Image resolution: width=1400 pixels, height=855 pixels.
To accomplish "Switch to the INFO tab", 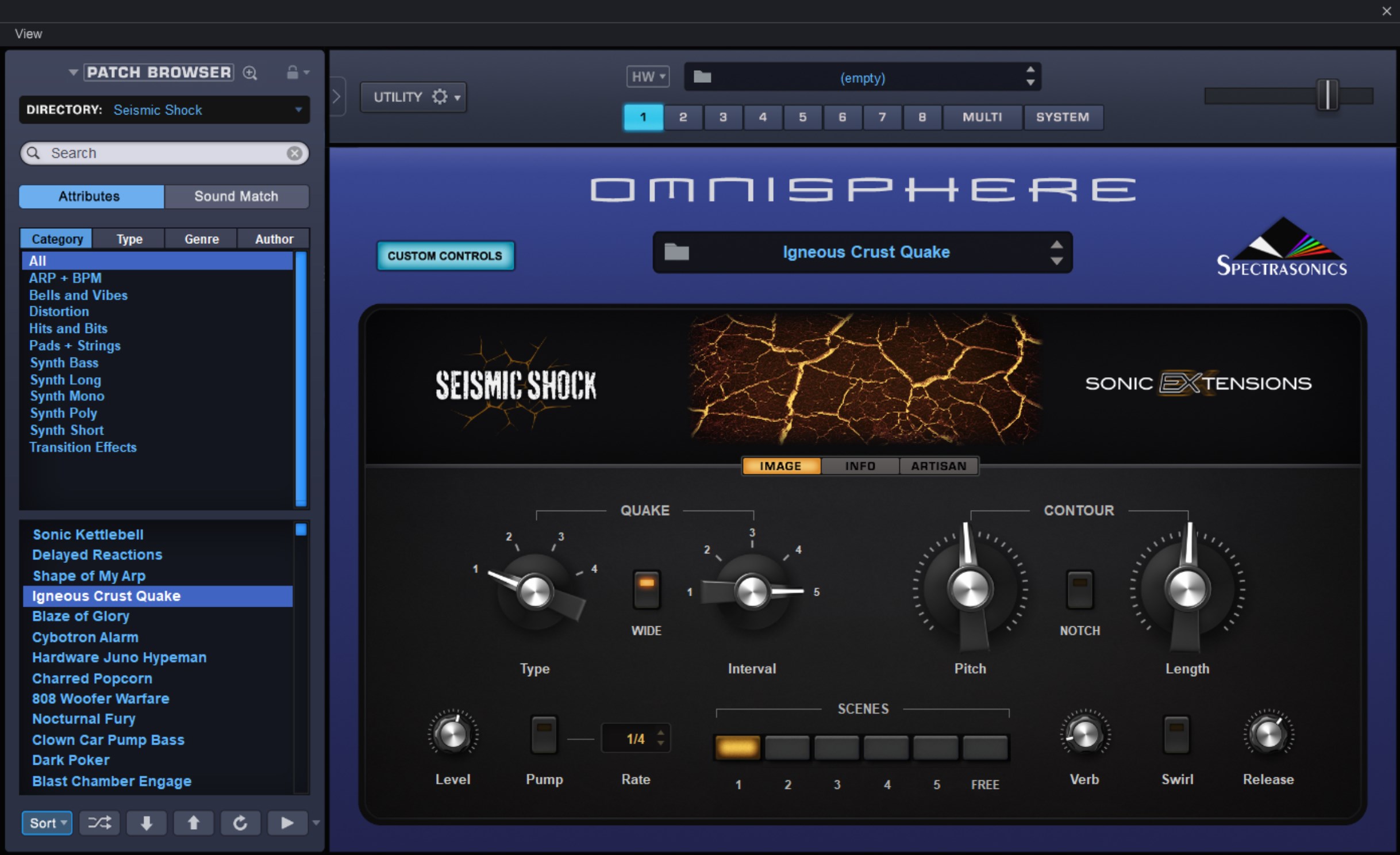I will [860, 466].
